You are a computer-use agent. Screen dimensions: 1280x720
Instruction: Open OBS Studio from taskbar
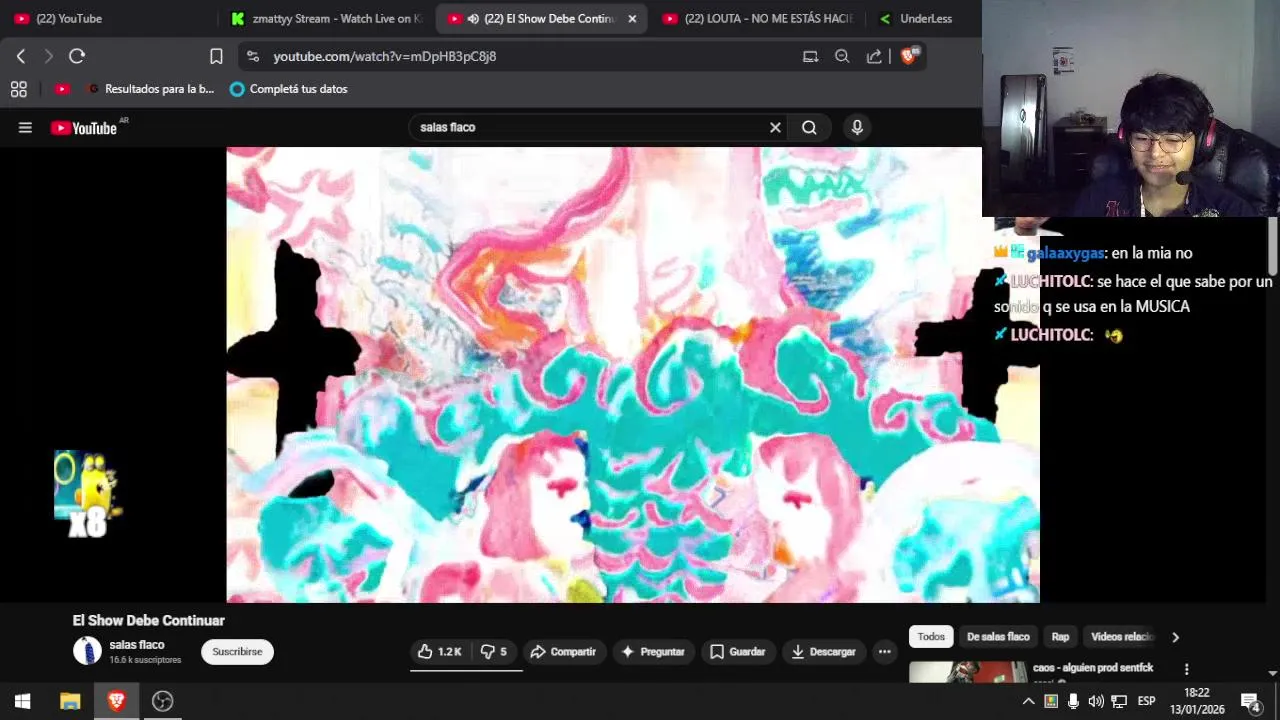point(162,701)
